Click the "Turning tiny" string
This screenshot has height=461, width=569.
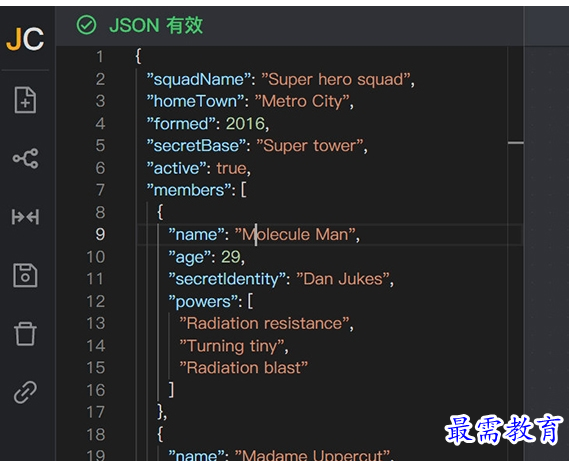(x=232, y=346)
